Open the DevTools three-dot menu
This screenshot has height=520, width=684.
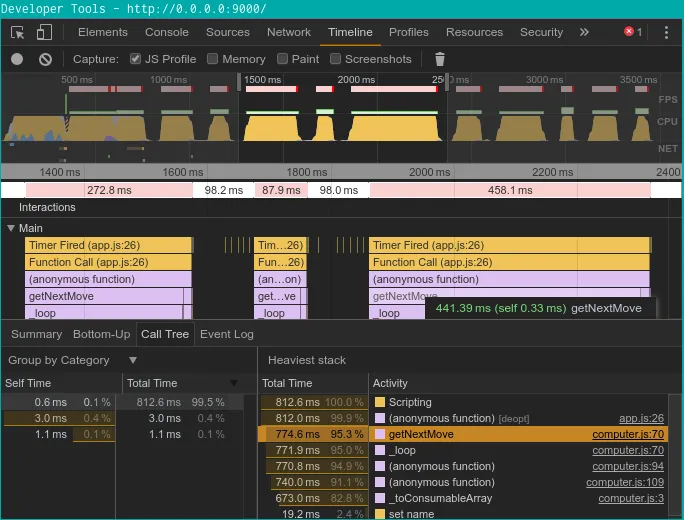pyautogui.click(x=666, y=32)
